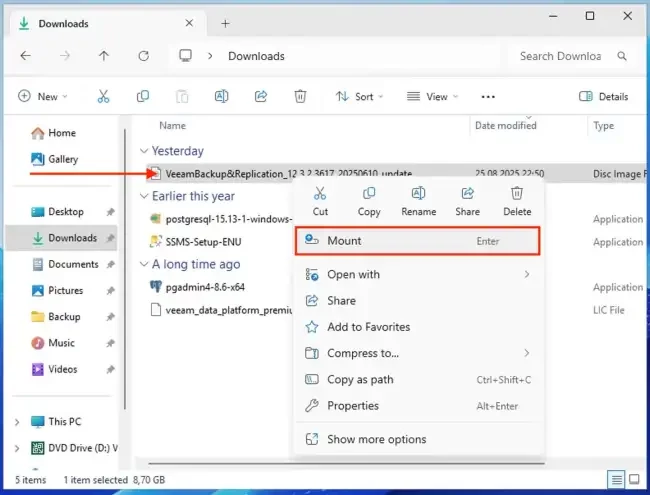Viewport: 650px width, 495px height.
Task: Close the Downloads tab
Action: pos(189,23)
